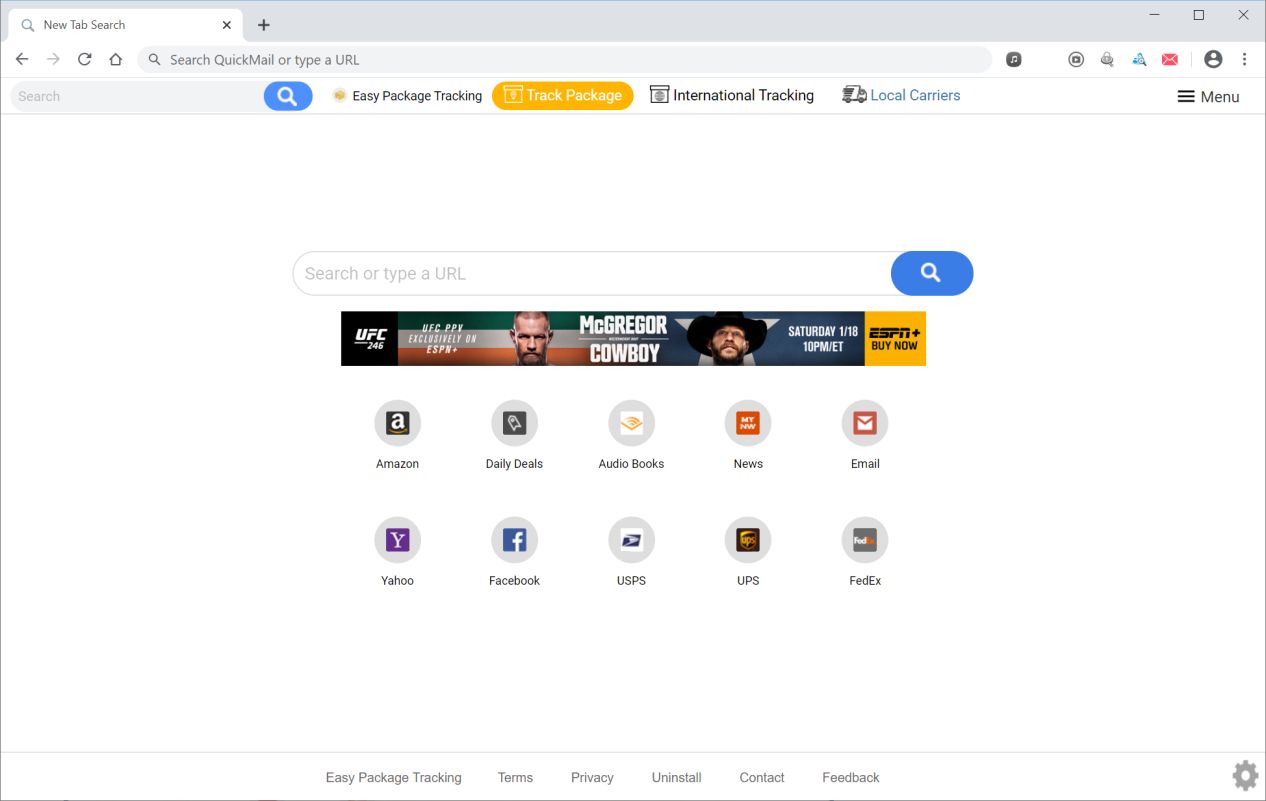The height and width of the screenshot is (801, 1266).
Task: Open Easy Package Tracking footer link
Action: point(394,777)
